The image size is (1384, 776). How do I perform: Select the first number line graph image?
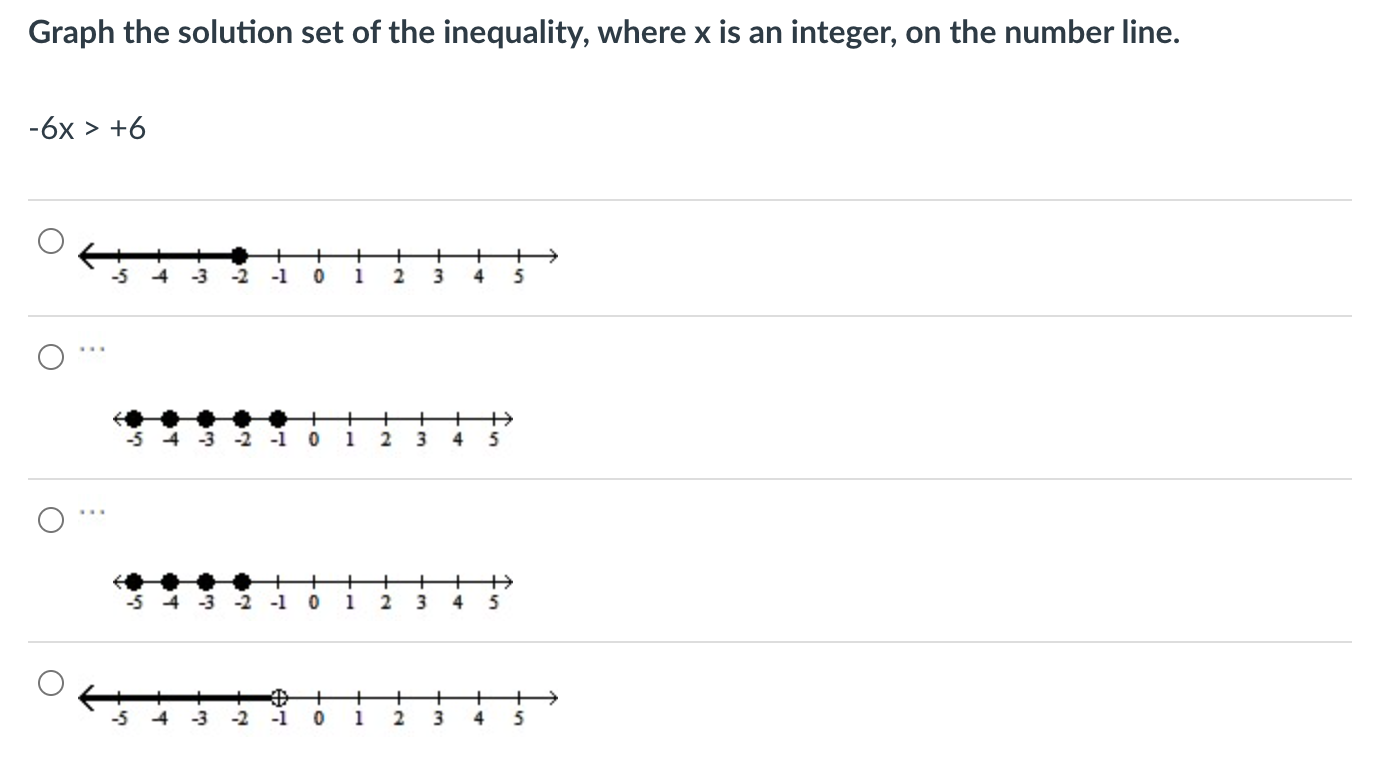point(320,258)
